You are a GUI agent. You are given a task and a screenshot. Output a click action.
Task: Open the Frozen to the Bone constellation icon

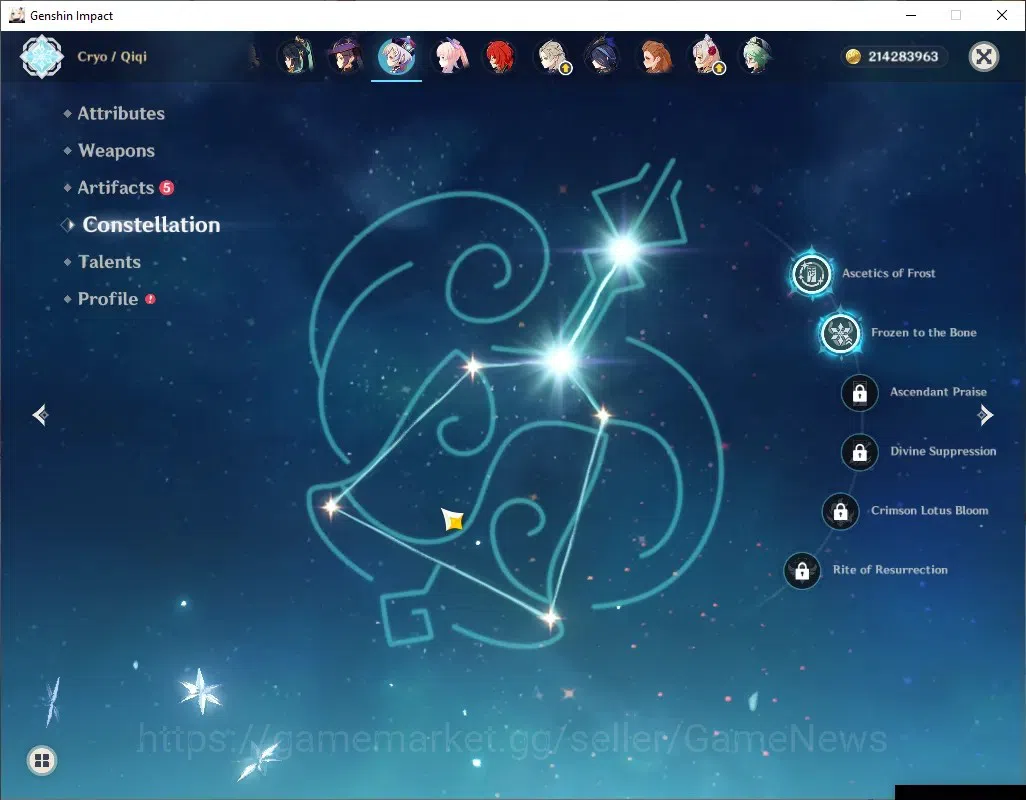coord(841,333)
